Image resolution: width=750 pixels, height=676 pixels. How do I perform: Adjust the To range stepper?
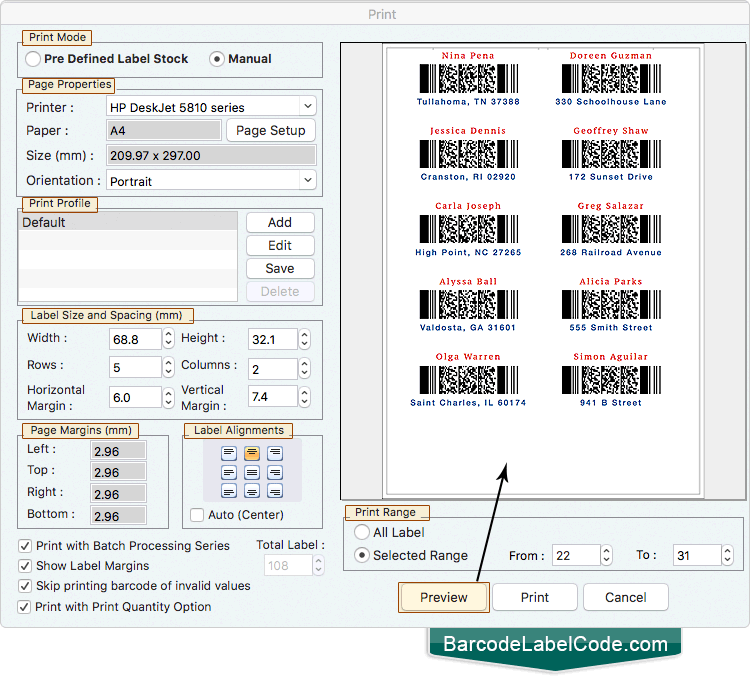tap(728, 555)
